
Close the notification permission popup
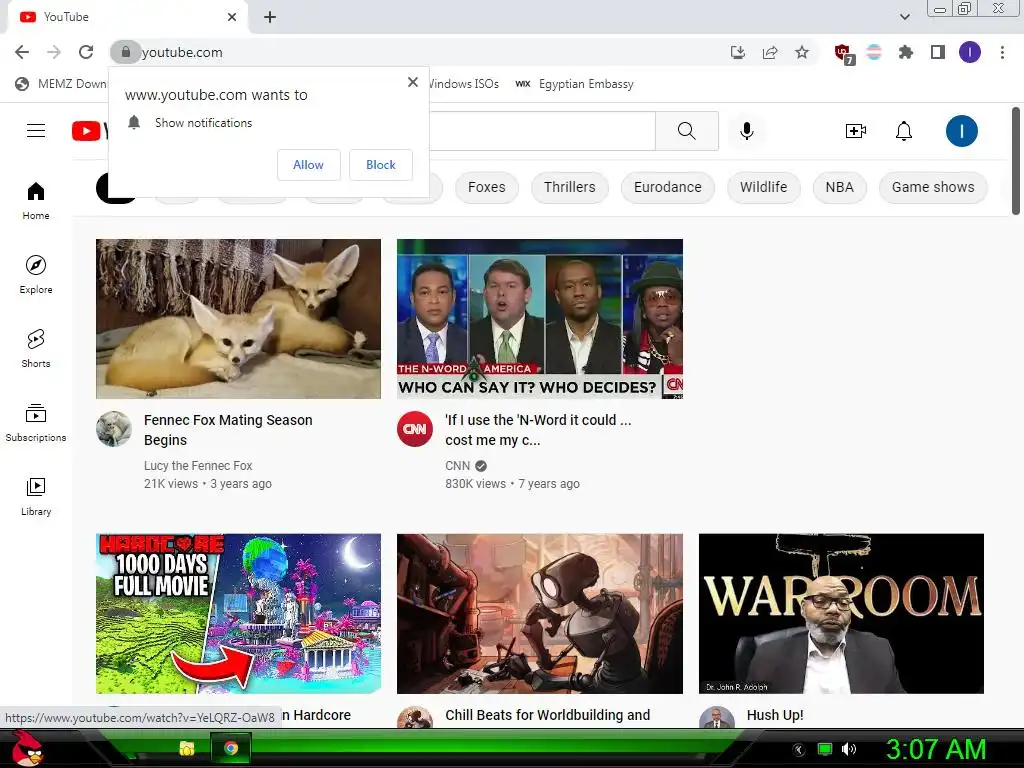(x=413, y=82)
